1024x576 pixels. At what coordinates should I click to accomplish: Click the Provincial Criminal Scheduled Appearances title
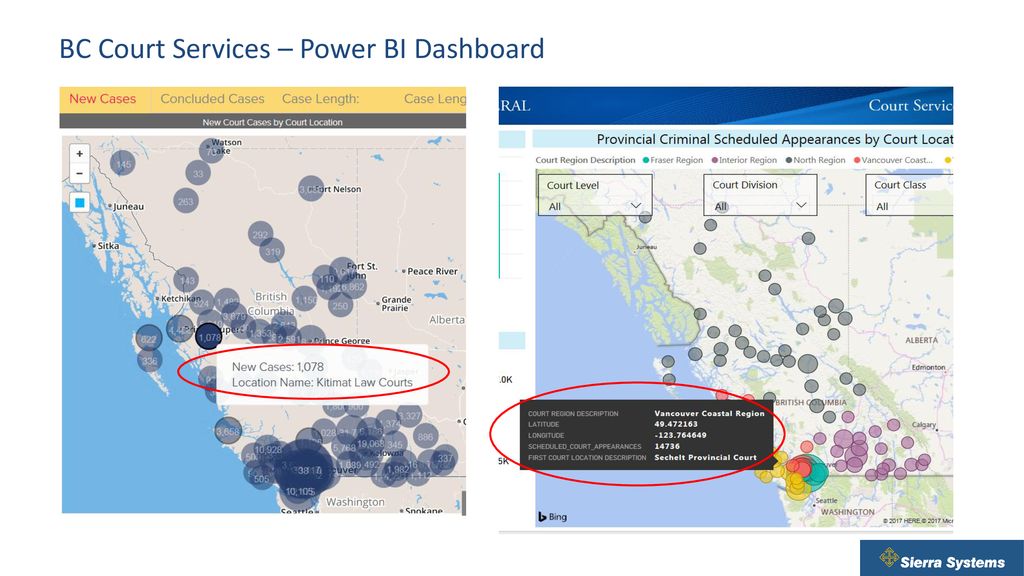click(775, 139)
